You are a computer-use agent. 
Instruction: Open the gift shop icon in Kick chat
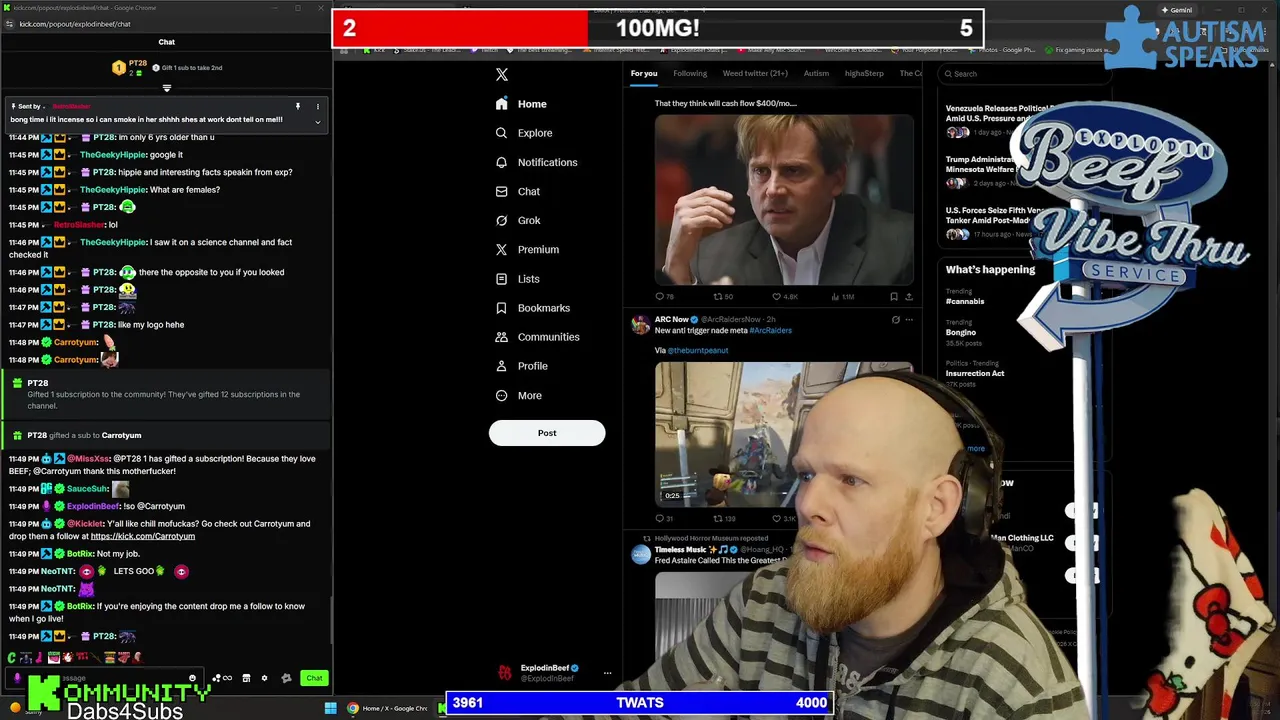[246, 678]
